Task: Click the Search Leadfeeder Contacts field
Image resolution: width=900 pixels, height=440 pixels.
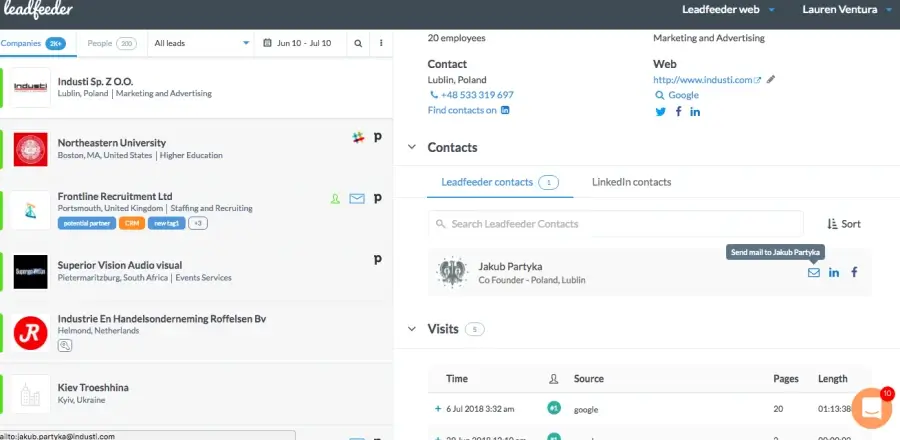Action: [615, 224]
